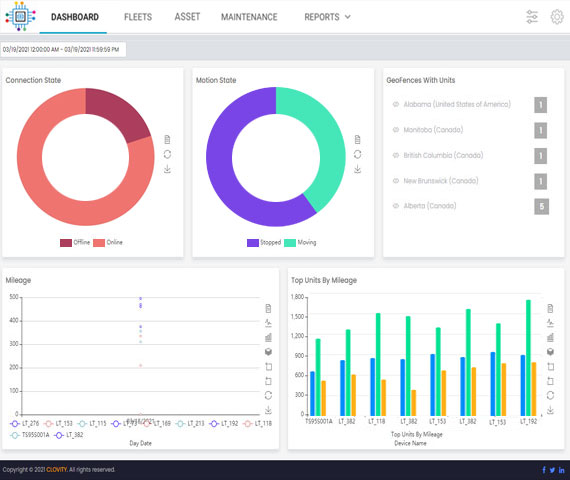The width and height of the screenshot is (570, 480).
Task: Open data view icon on Connection State chart
Action: tap(167, 140)
